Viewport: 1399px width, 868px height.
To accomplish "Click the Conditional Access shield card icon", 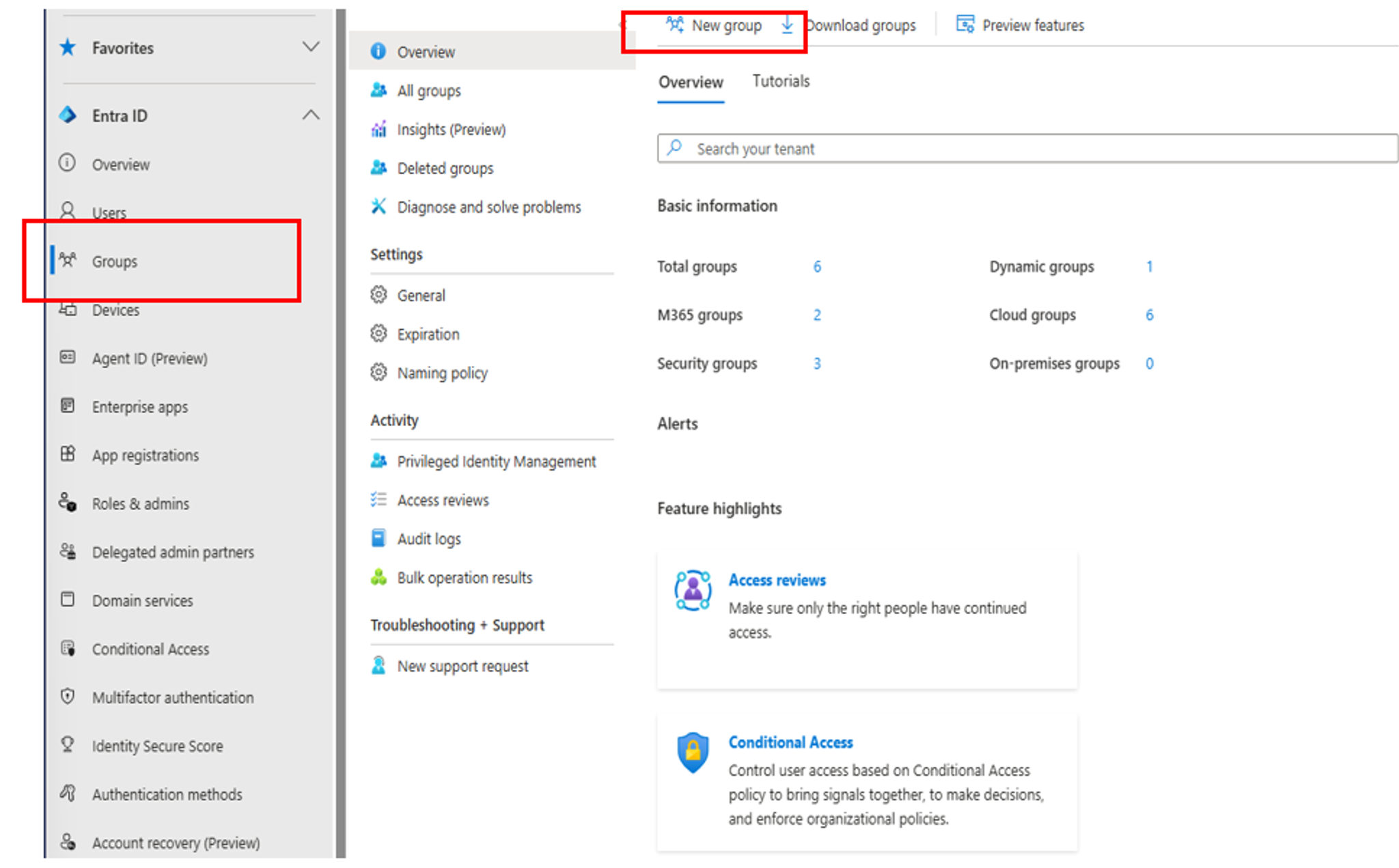I will (x=693, y=752).
